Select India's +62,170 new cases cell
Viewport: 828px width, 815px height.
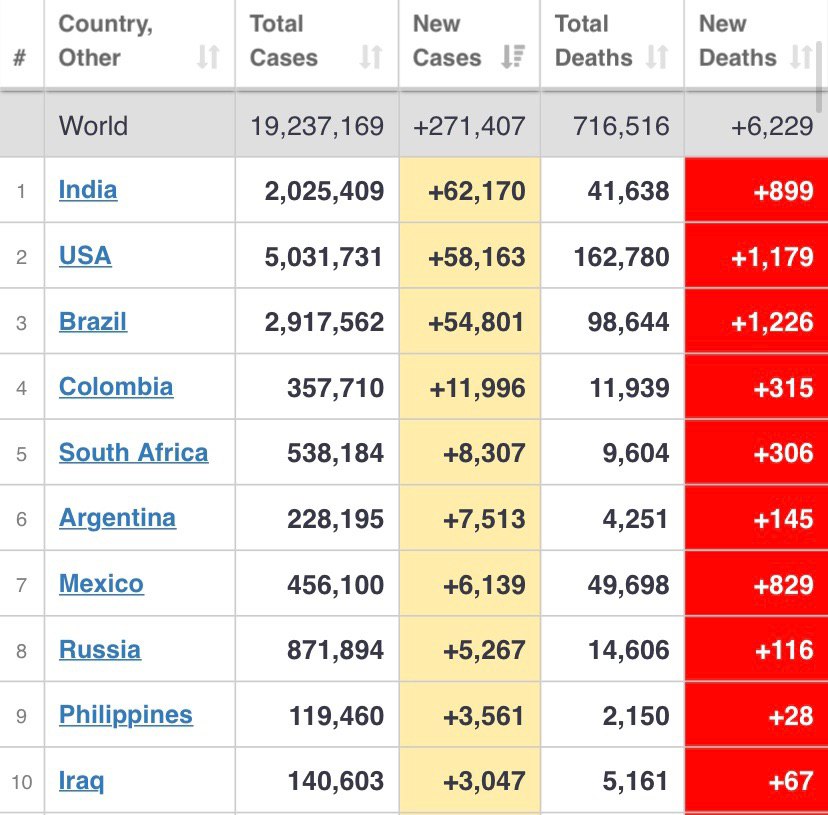470,190
